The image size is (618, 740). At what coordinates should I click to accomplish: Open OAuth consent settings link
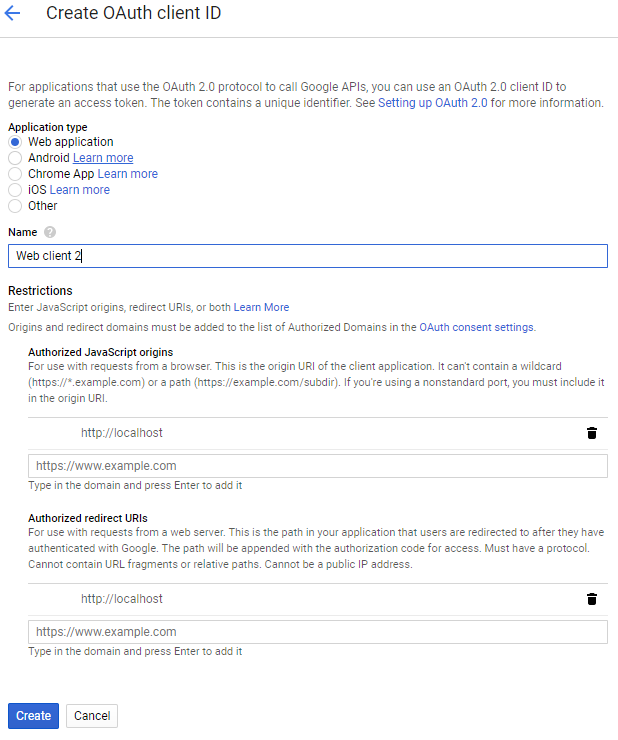(477, 327)
